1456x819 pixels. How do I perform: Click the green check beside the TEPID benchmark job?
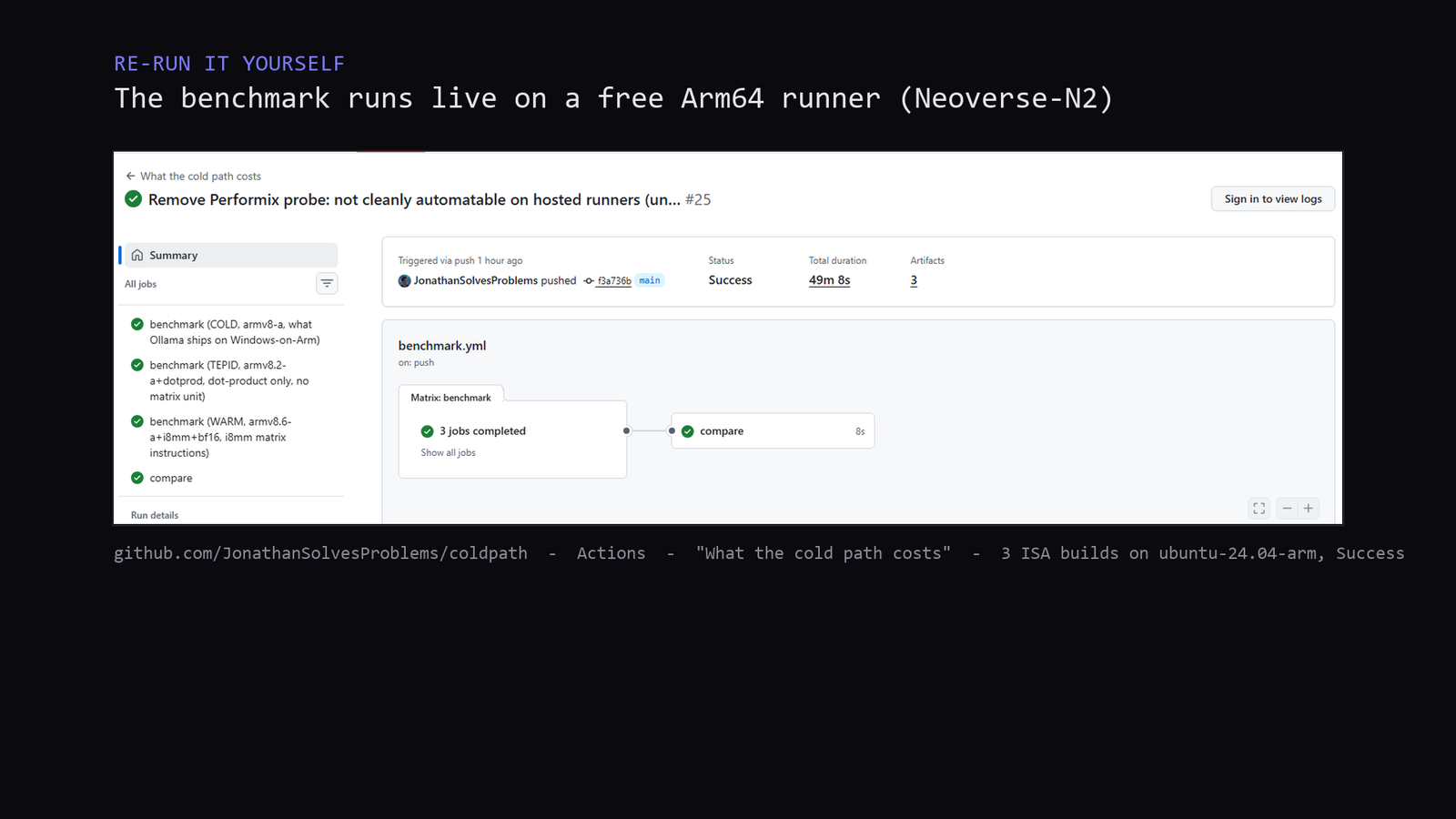click(x=137, y=365)
